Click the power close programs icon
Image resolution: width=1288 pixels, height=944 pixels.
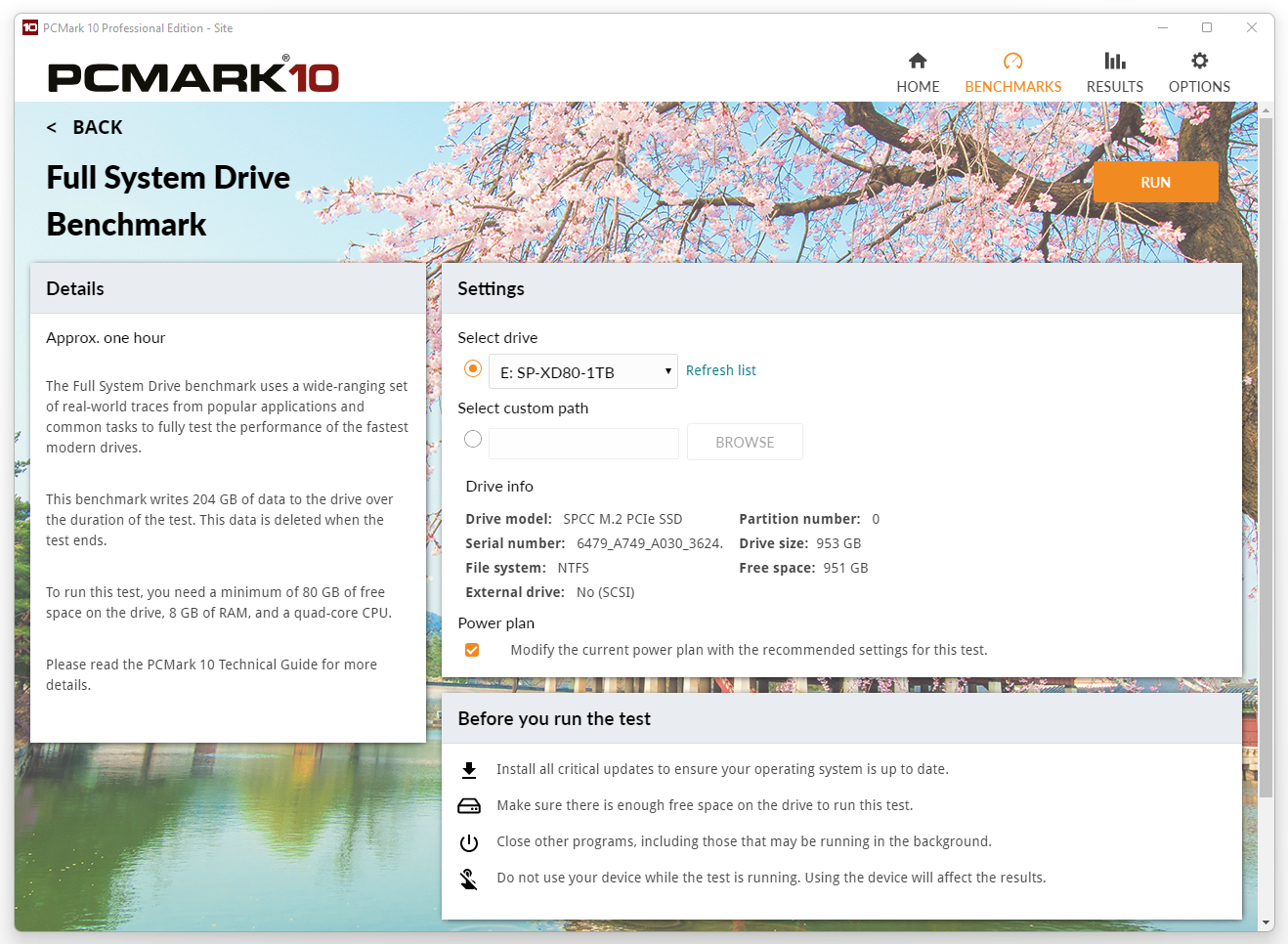point(469,842)
